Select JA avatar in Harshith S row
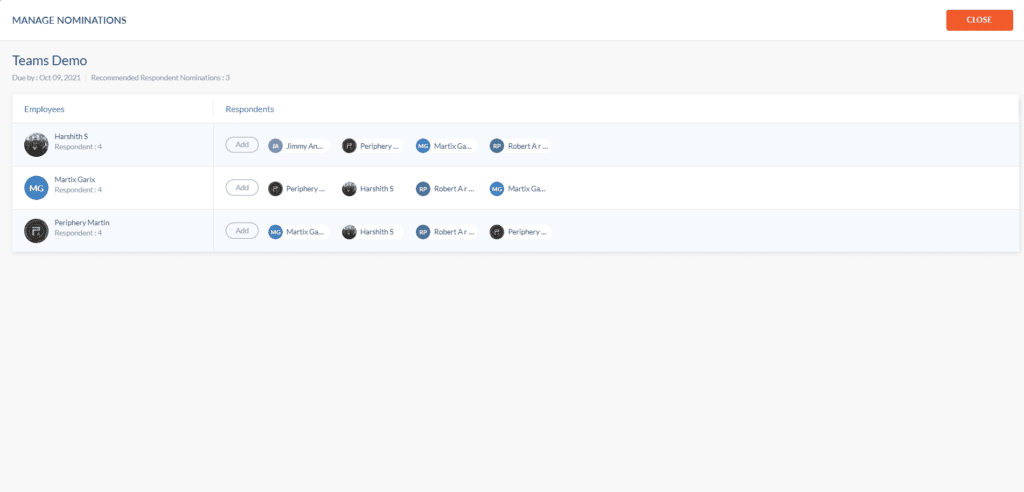Image resolution: width=1024 pixels, height=492 pixels. (x=276, y=146)
